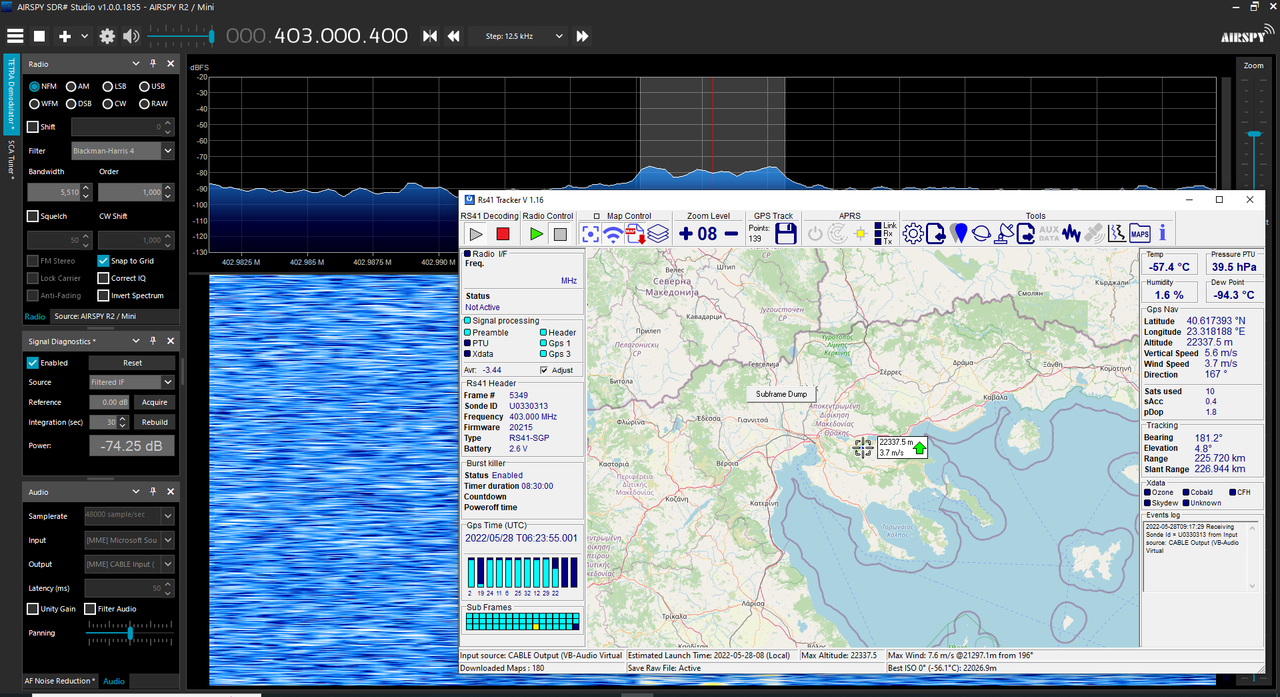Screen dimensions: 1280x697
Task: Collapse the Radio panel chevron
Action: click(x=138, y=64)
